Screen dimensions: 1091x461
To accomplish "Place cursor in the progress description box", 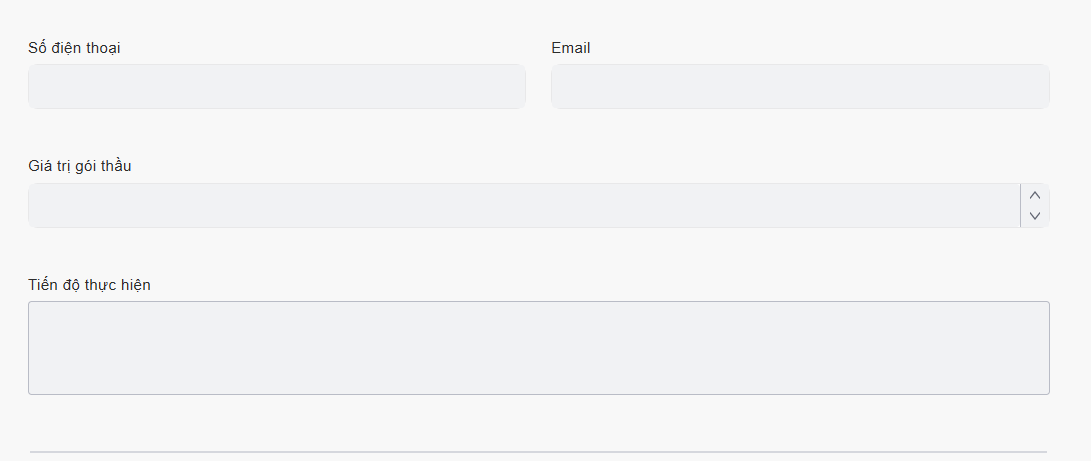I will coord(539,348).
